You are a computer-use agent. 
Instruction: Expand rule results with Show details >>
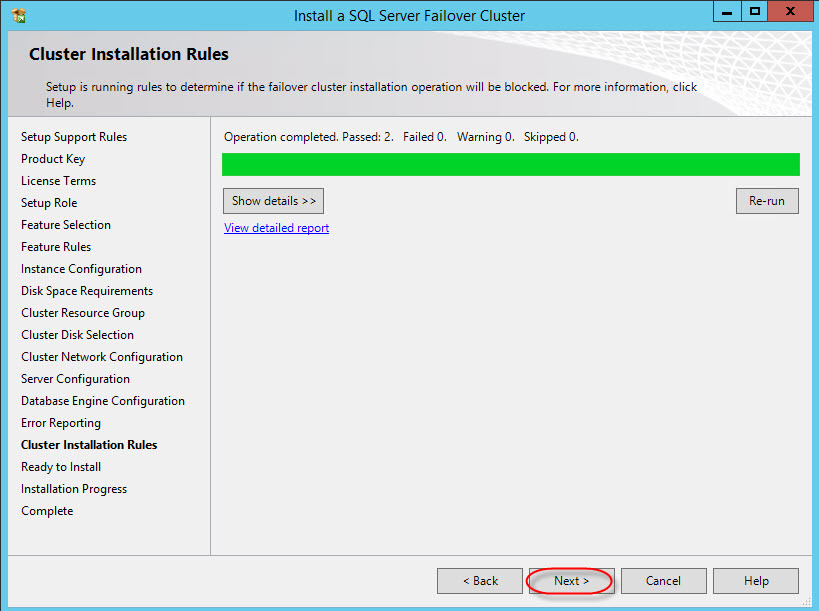pos(274,201)
